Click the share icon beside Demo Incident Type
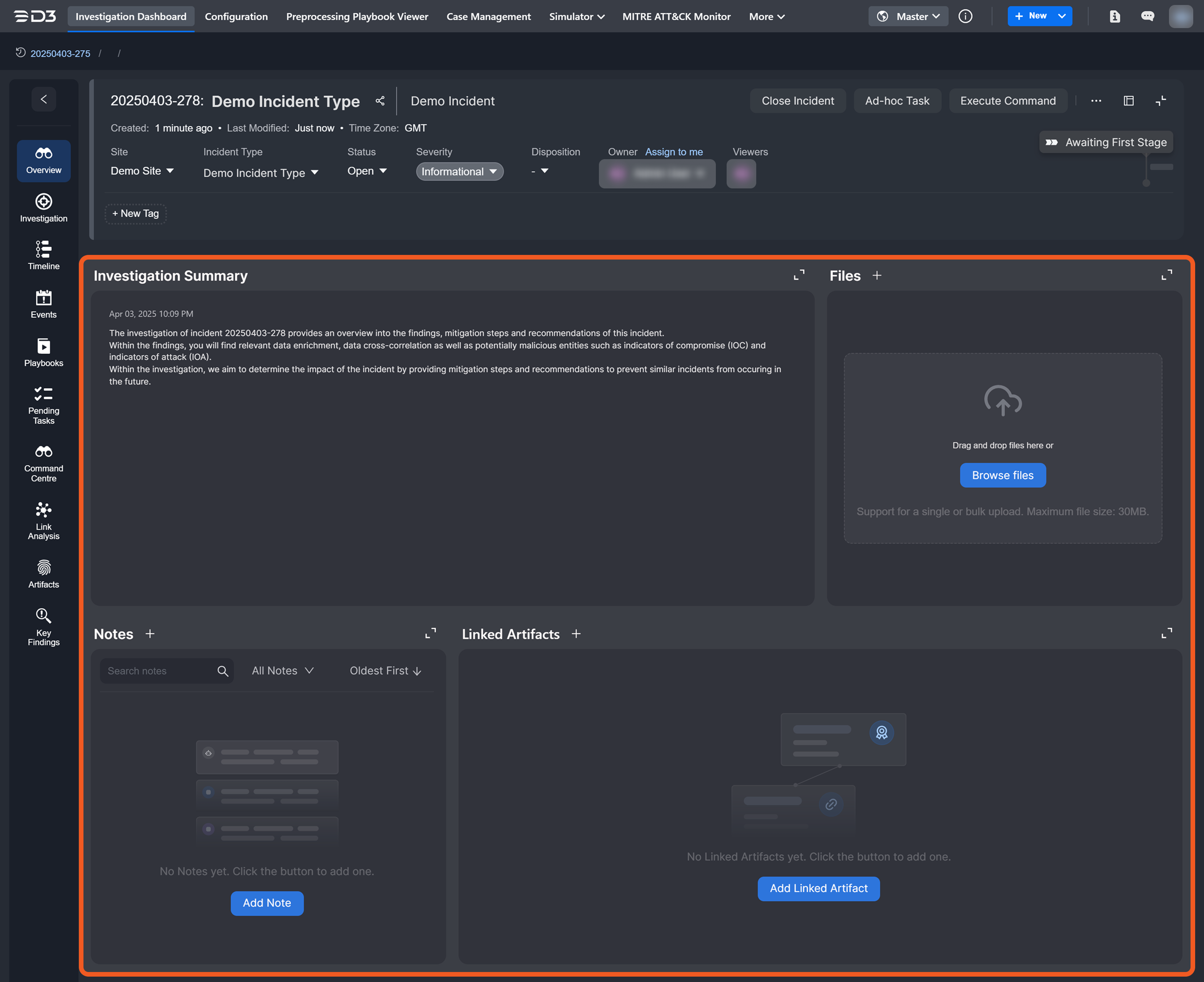Viewport: 1204px width, 982px height. click(x=380, y=101)
